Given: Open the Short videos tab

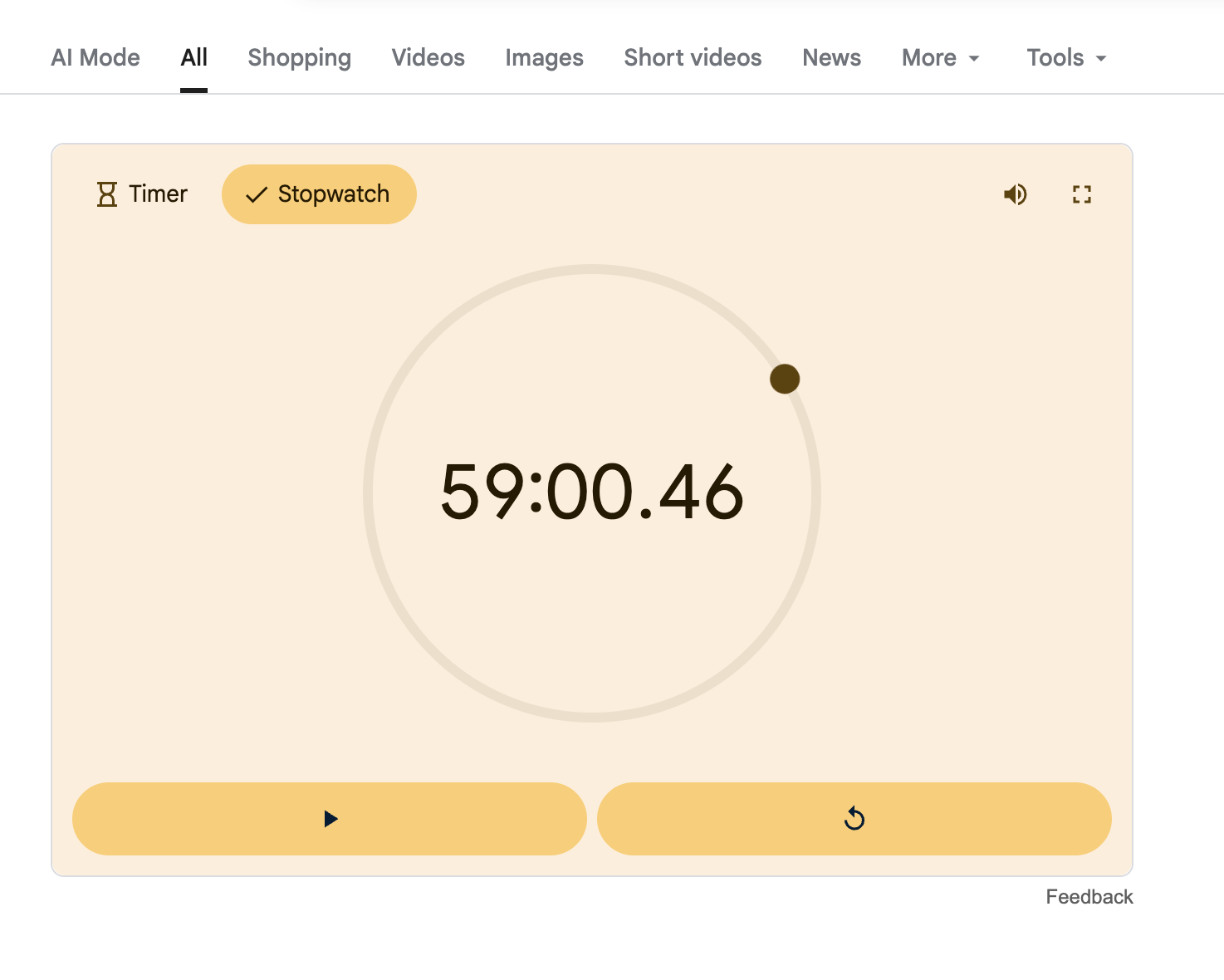Looking at the screenshot, I should [x=693, y=58].
